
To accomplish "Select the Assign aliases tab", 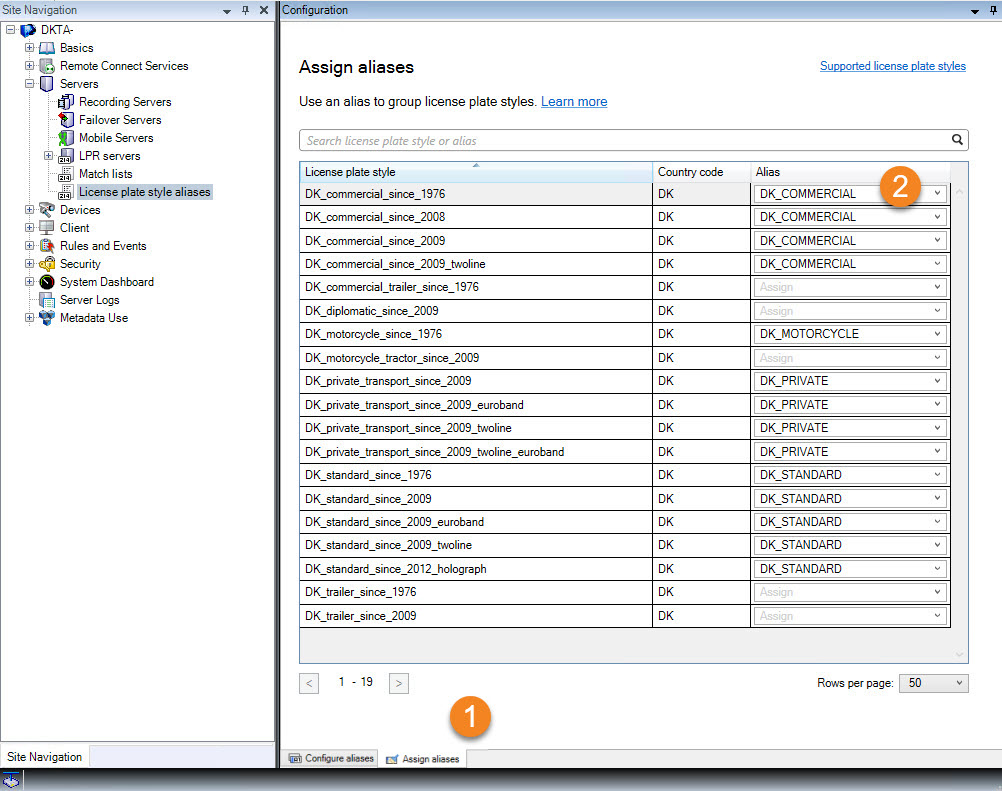I will coord(423,759).
